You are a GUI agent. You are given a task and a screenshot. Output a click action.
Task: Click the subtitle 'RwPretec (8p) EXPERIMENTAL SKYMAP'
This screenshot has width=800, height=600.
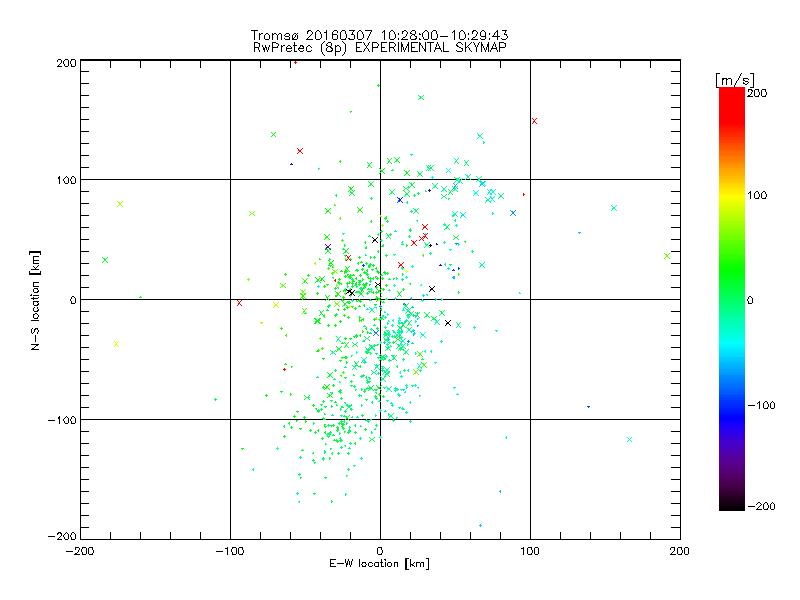pos(380,48)
